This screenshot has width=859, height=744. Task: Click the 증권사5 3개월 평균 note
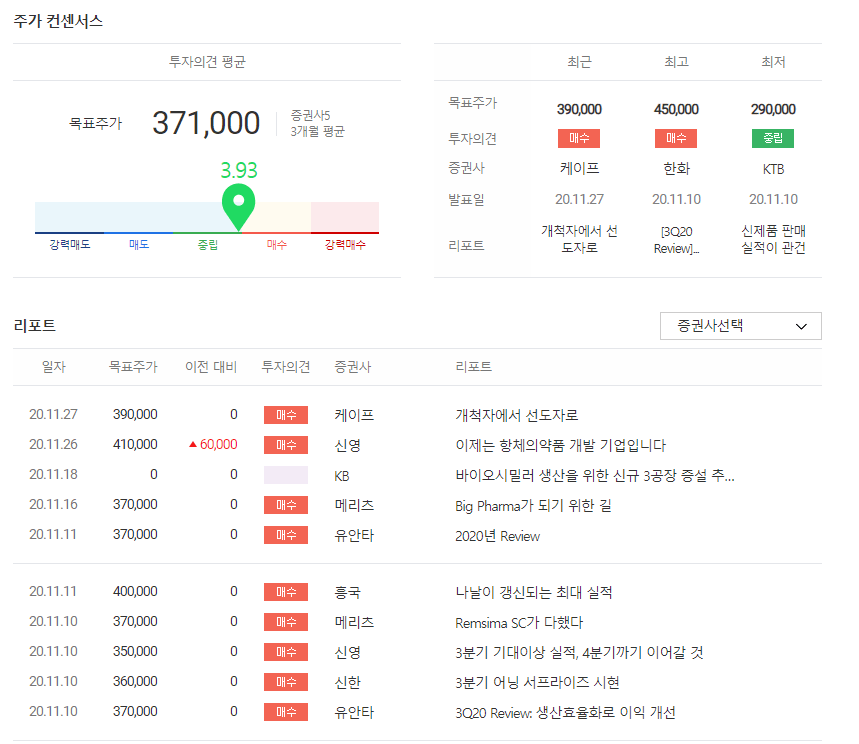click(317, 123)
